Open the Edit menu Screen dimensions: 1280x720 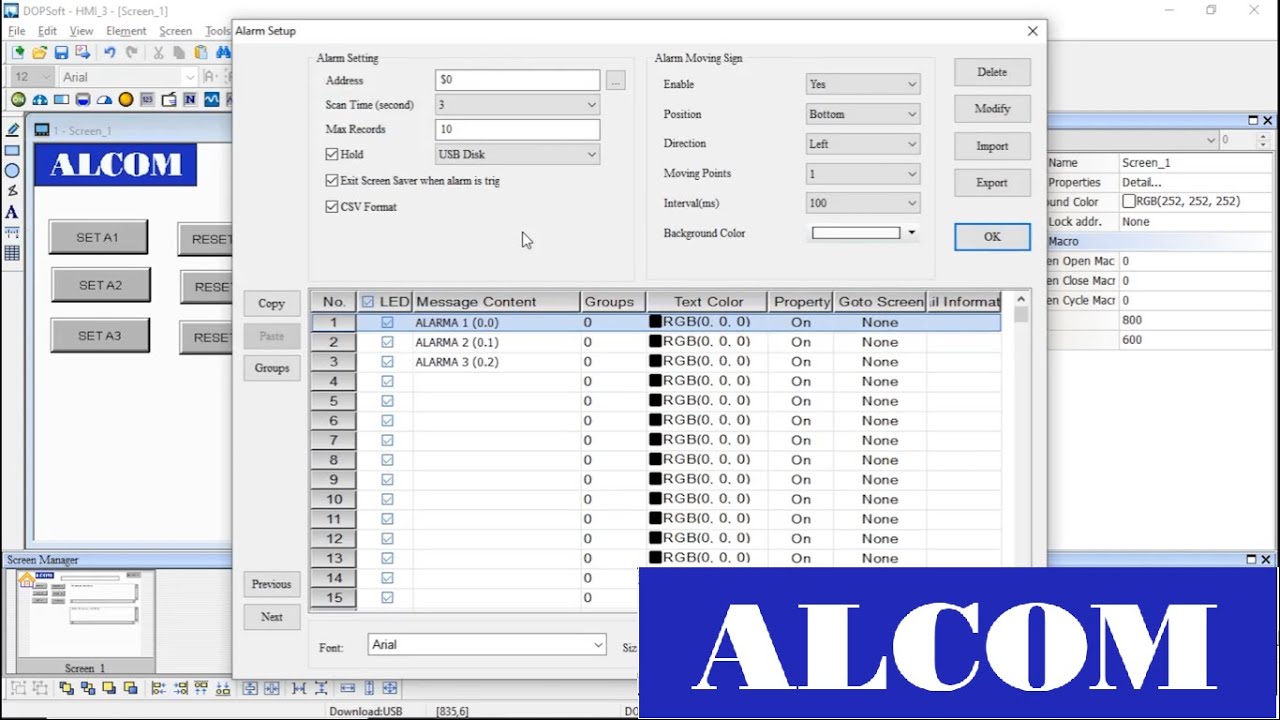click(x=47, y=31)
